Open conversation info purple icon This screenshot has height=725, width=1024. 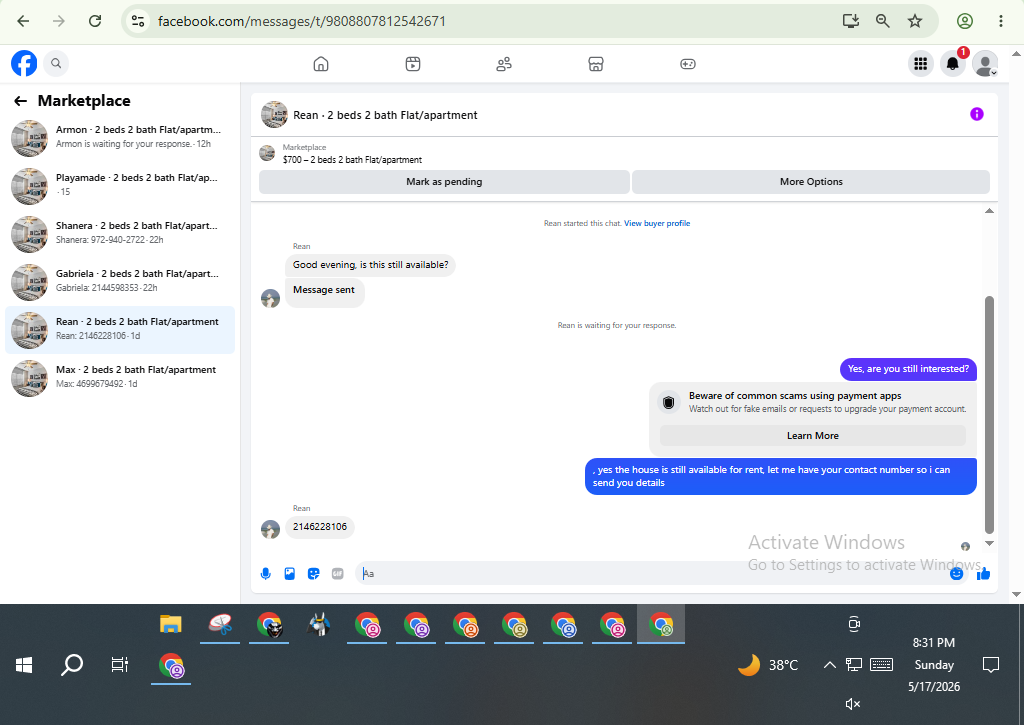click(x=976, y=114)
